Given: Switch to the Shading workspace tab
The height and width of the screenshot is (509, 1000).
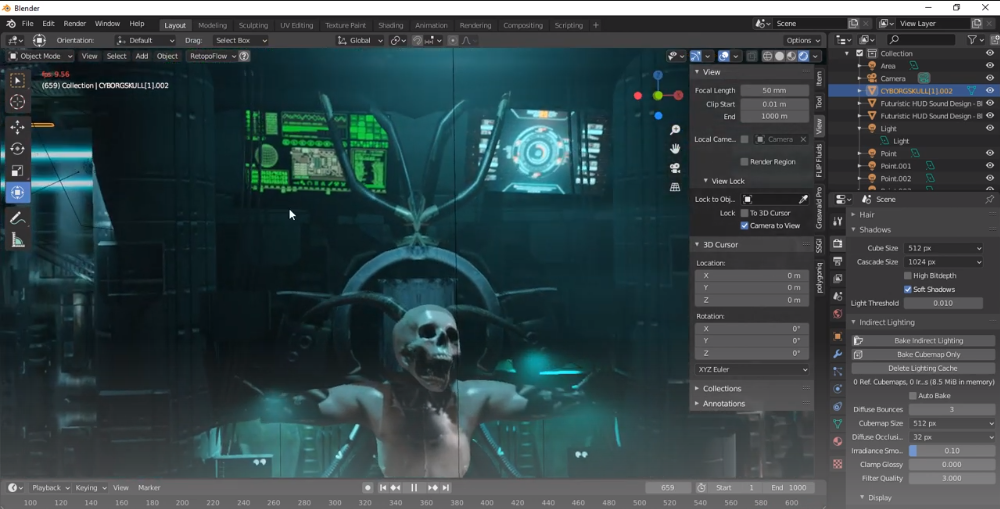Looking at the screenshot, I should click(x=390, y=26).
